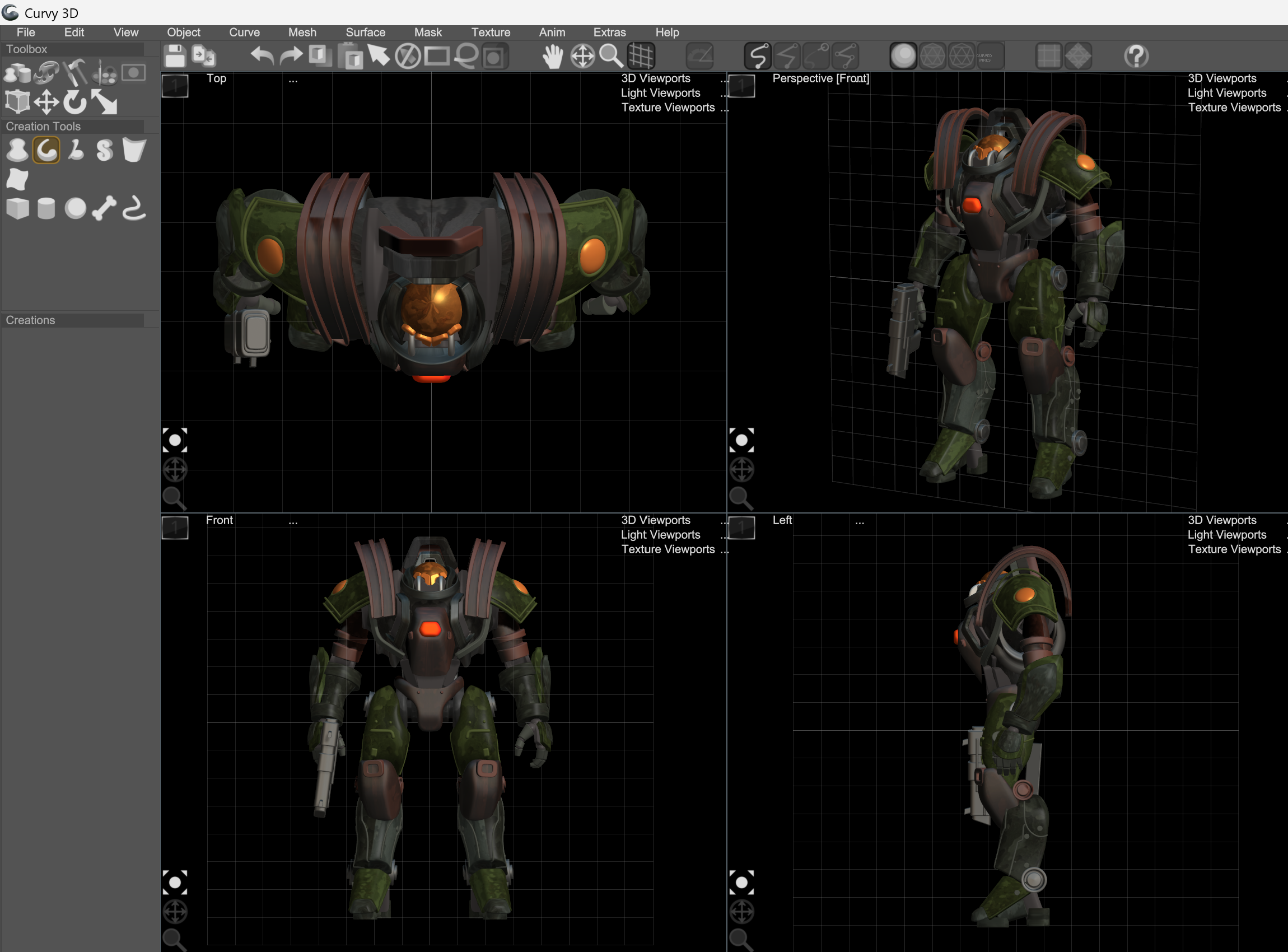The width and height of the screenshot is (1288, 952).
Task: Click the Left viewport name label
Action: pyautogui.click(x=782, y=520)
